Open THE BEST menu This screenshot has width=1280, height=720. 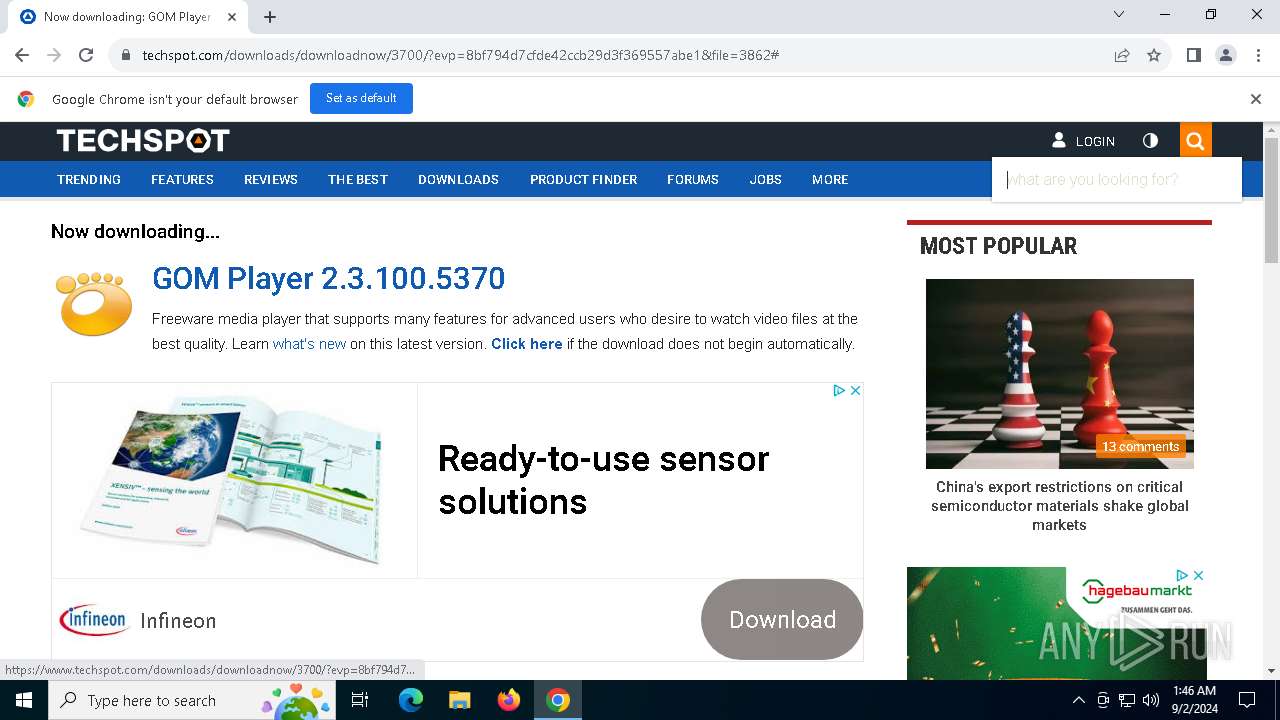[x=358, y=180]
